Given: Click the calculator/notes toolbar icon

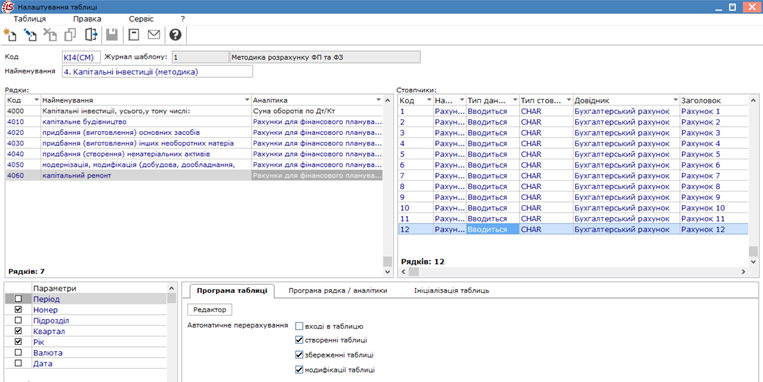Looking at the screenshot, I should (x=133, y=35).
